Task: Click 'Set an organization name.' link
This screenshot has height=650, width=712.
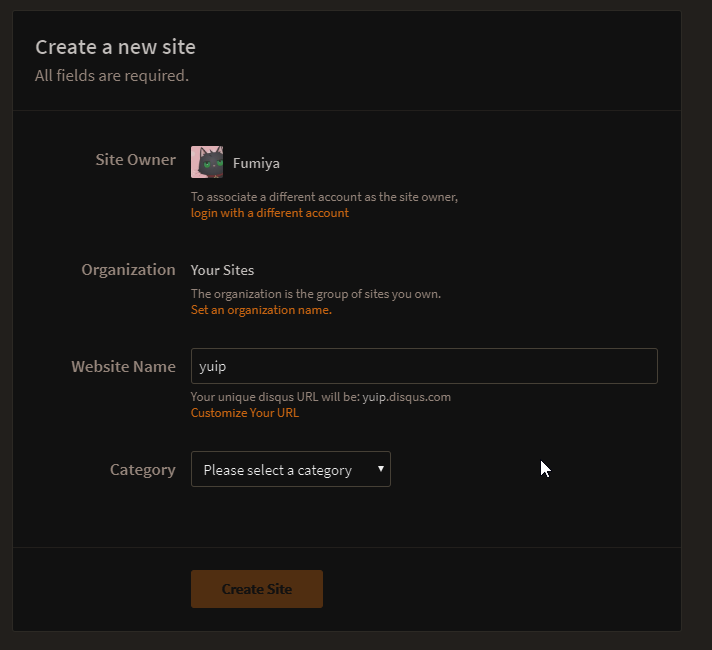Action: (x=261, y=310)
